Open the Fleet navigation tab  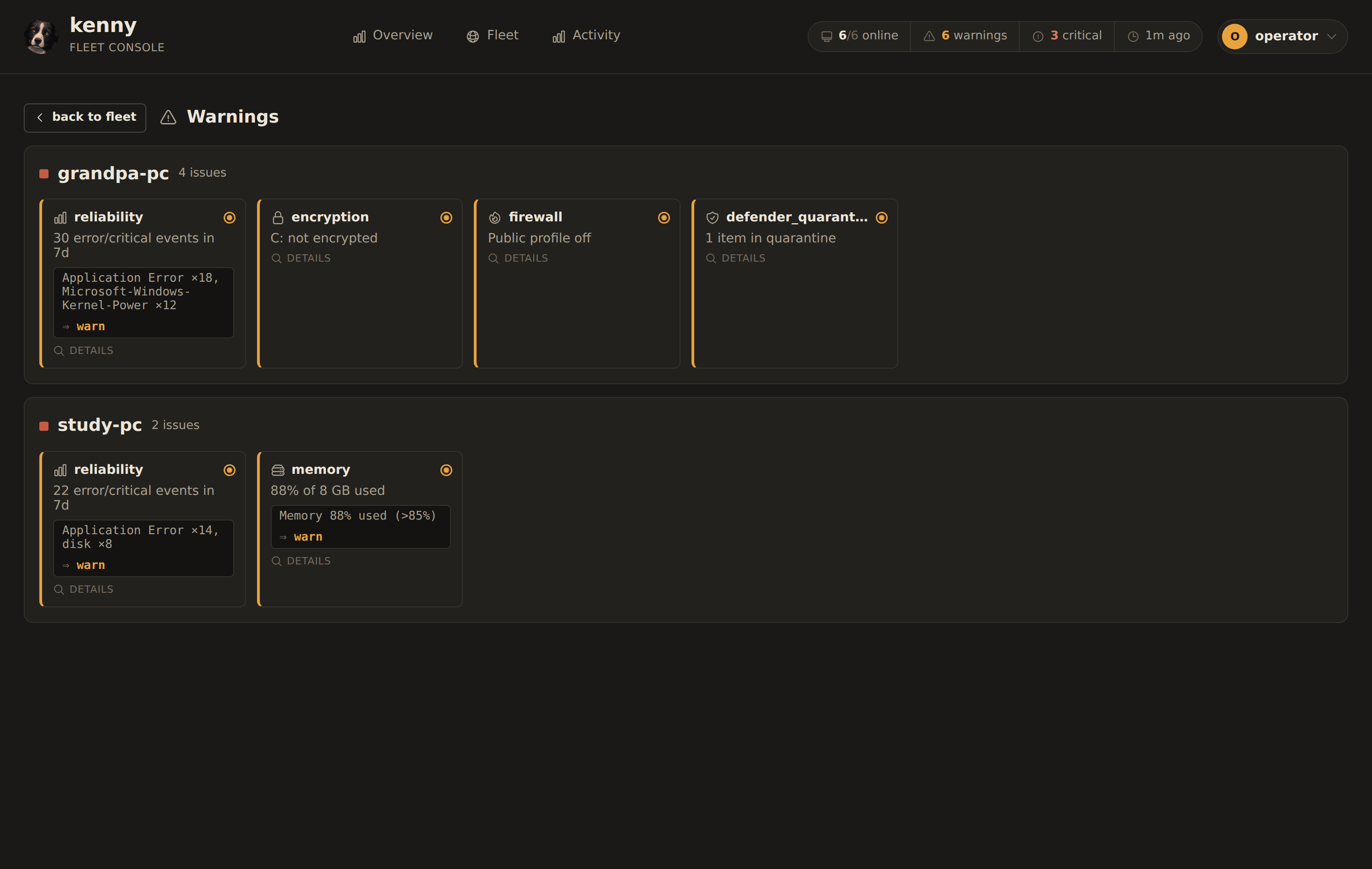coord(492,35)
